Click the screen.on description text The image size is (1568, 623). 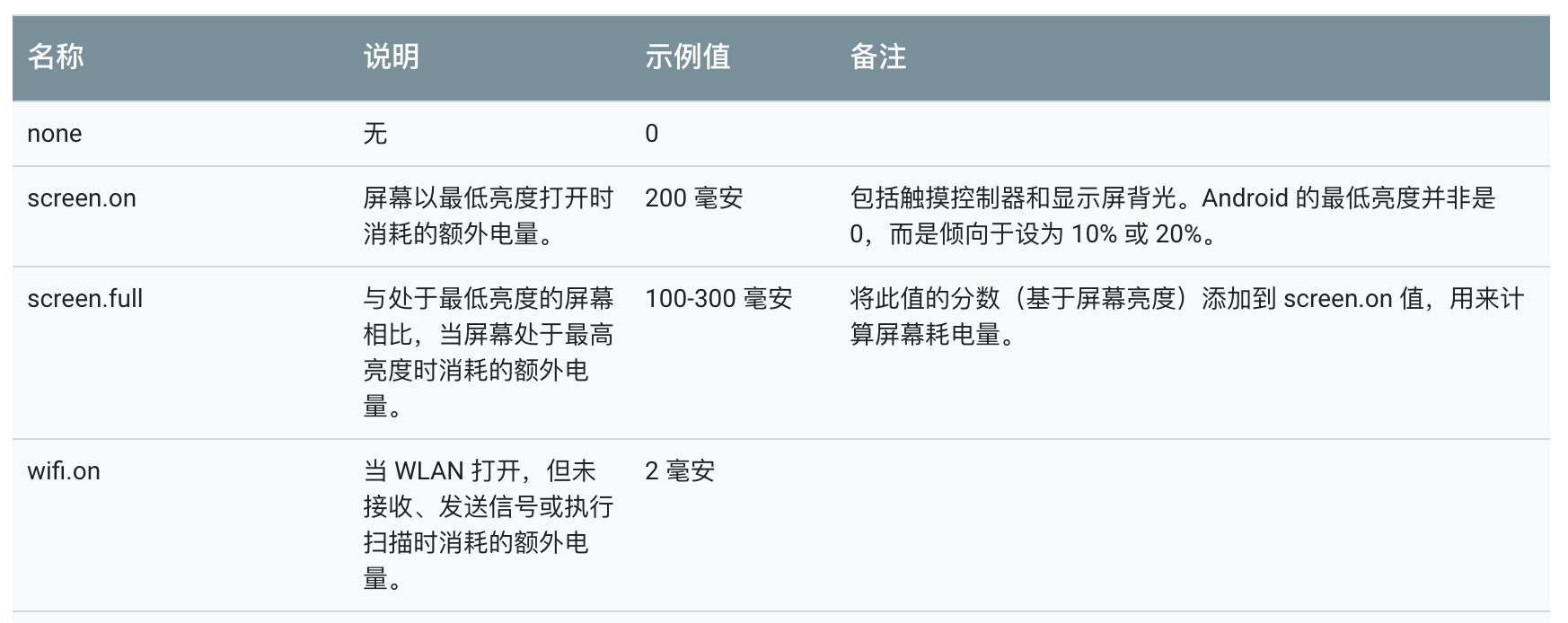tap(488, 215)
